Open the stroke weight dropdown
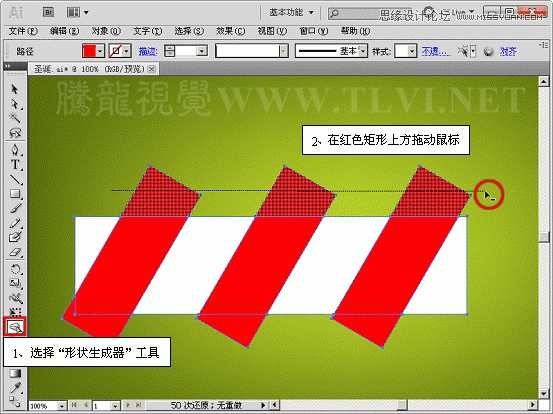Screen dimensions: 553x414 pos(201,51)
